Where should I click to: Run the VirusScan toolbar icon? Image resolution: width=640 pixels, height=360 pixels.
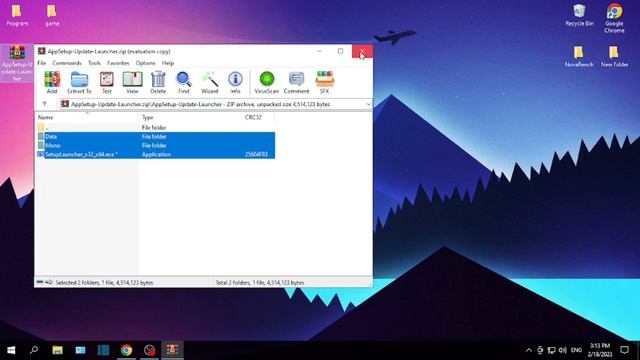coord(267,82)
